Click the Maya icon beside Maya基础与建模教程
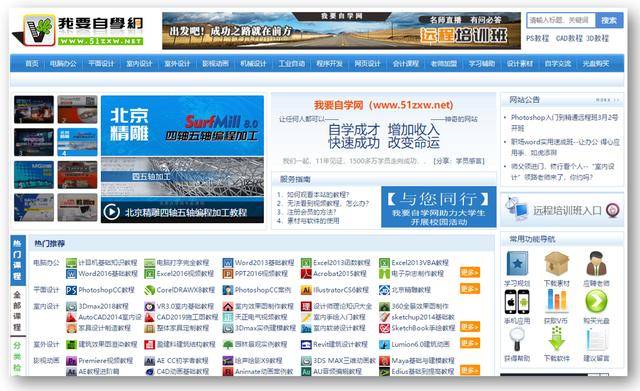 [x=384, y=361]
